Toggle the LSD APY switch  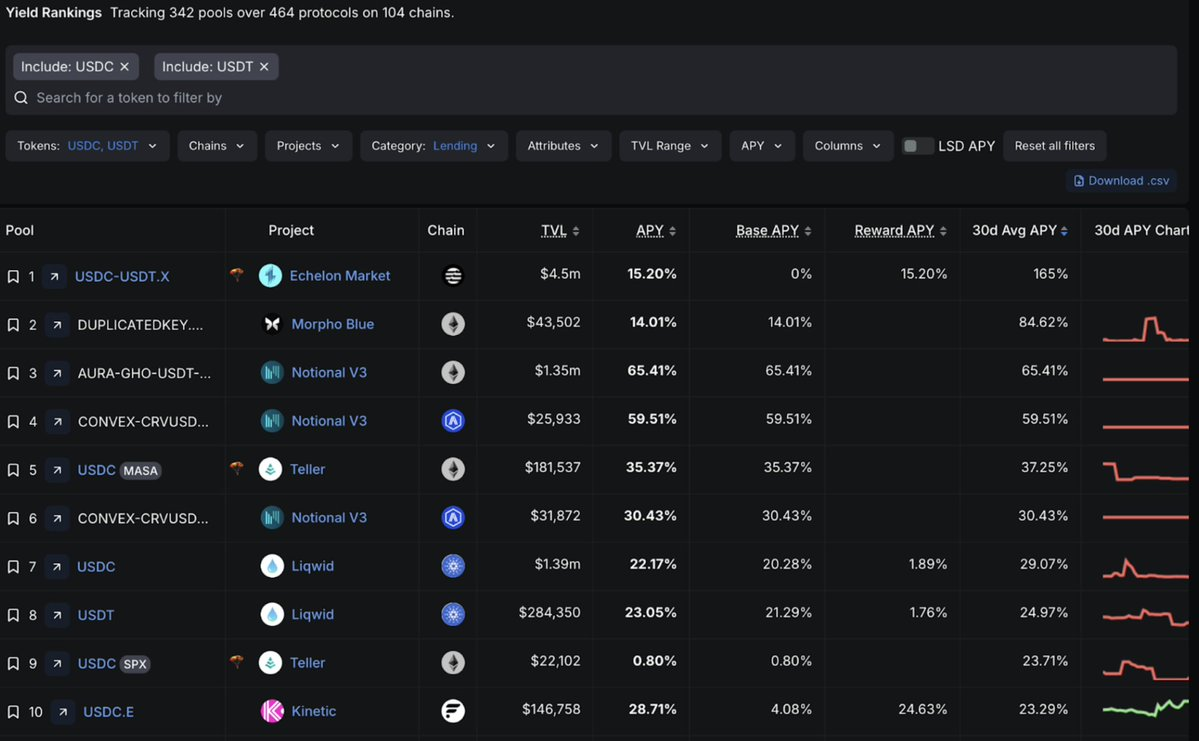[917, 145]
